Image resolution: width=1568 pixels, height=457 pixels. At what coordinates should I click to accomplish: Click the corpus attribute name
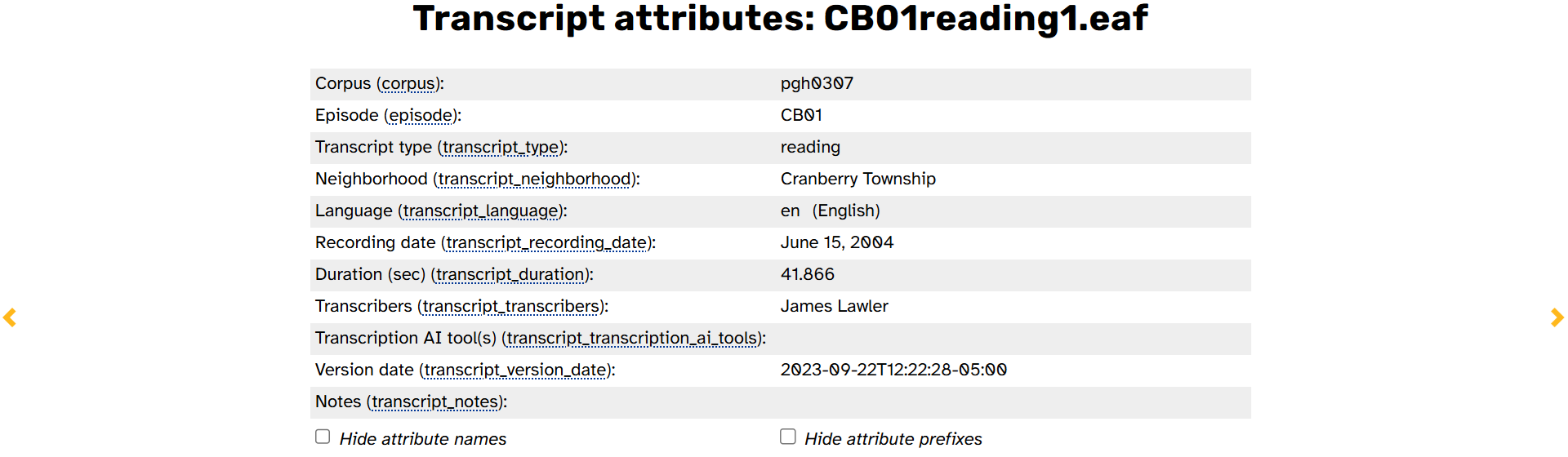(408, 84)
